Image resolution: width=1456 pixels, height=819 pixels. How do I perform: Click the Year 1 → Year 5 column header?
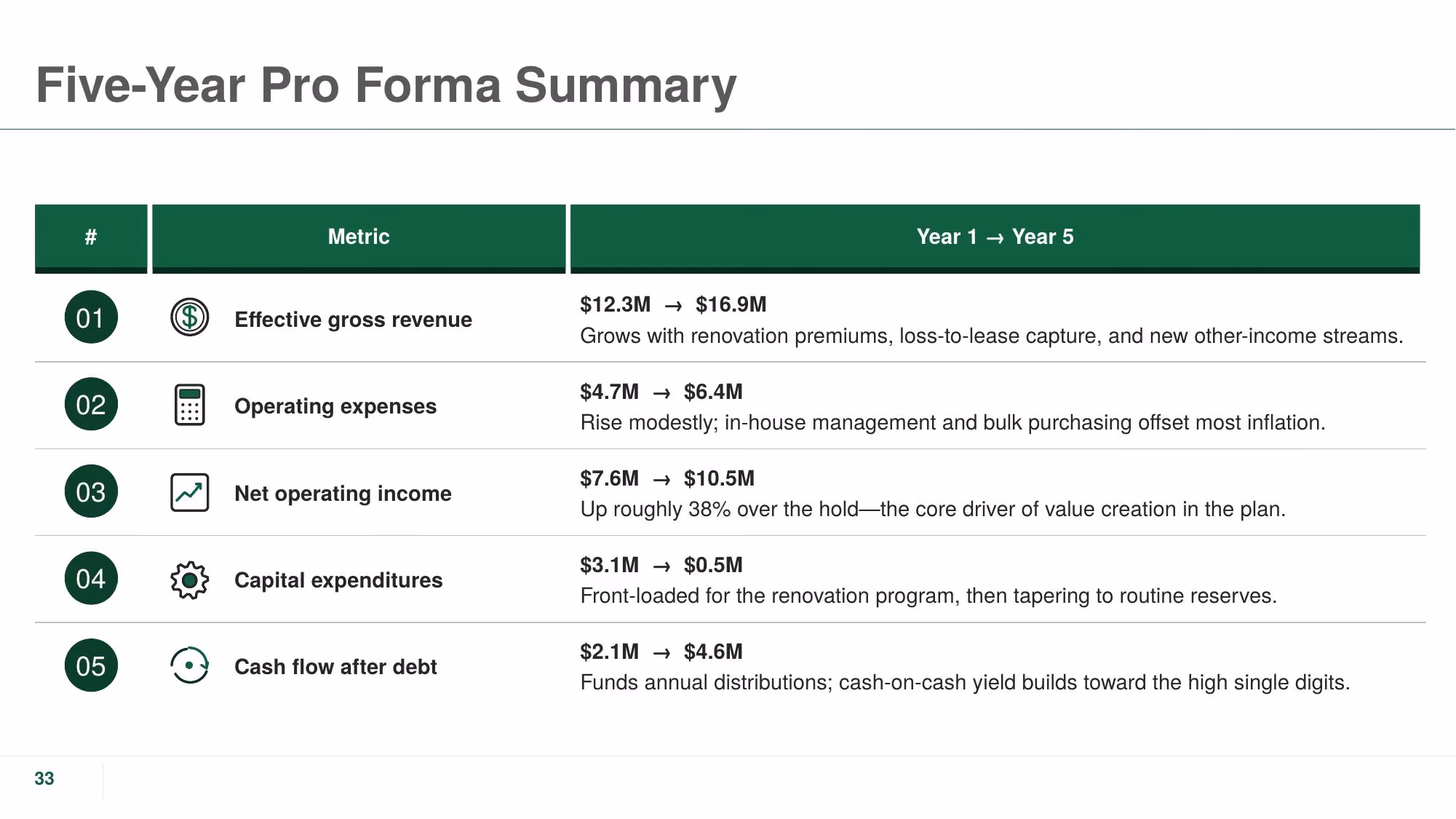(x=995, y=239)
